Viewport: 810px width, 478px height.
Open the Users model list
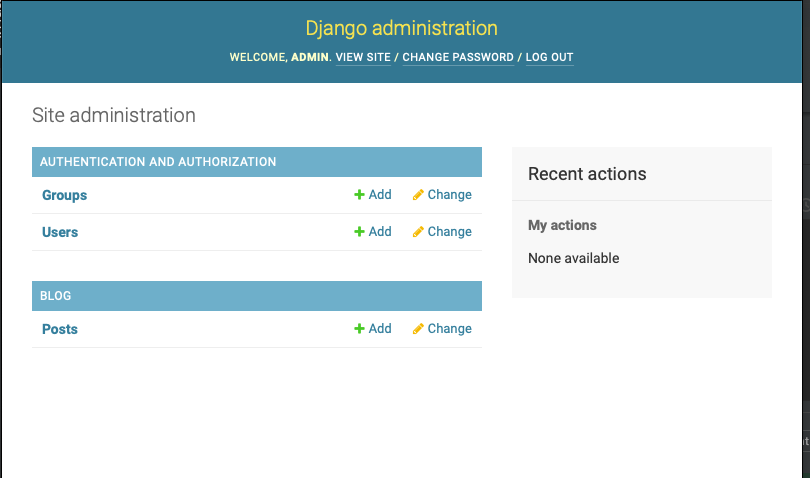tap(60, 232)
